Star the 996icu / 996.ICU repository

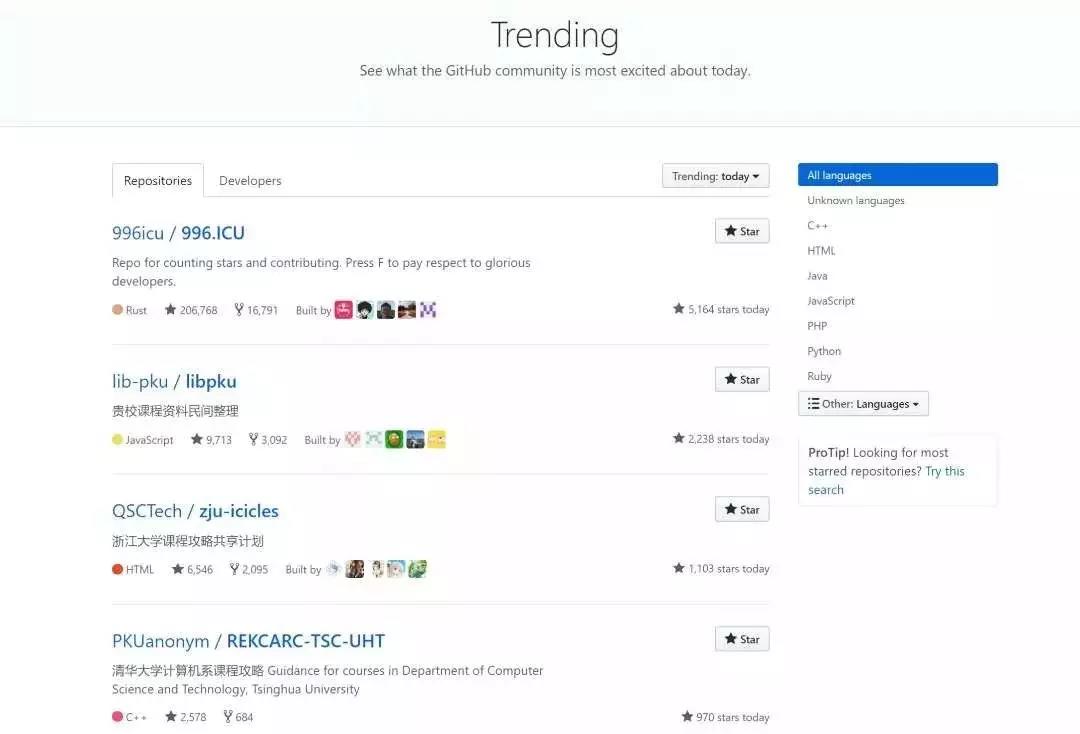(x=741, y=231)
